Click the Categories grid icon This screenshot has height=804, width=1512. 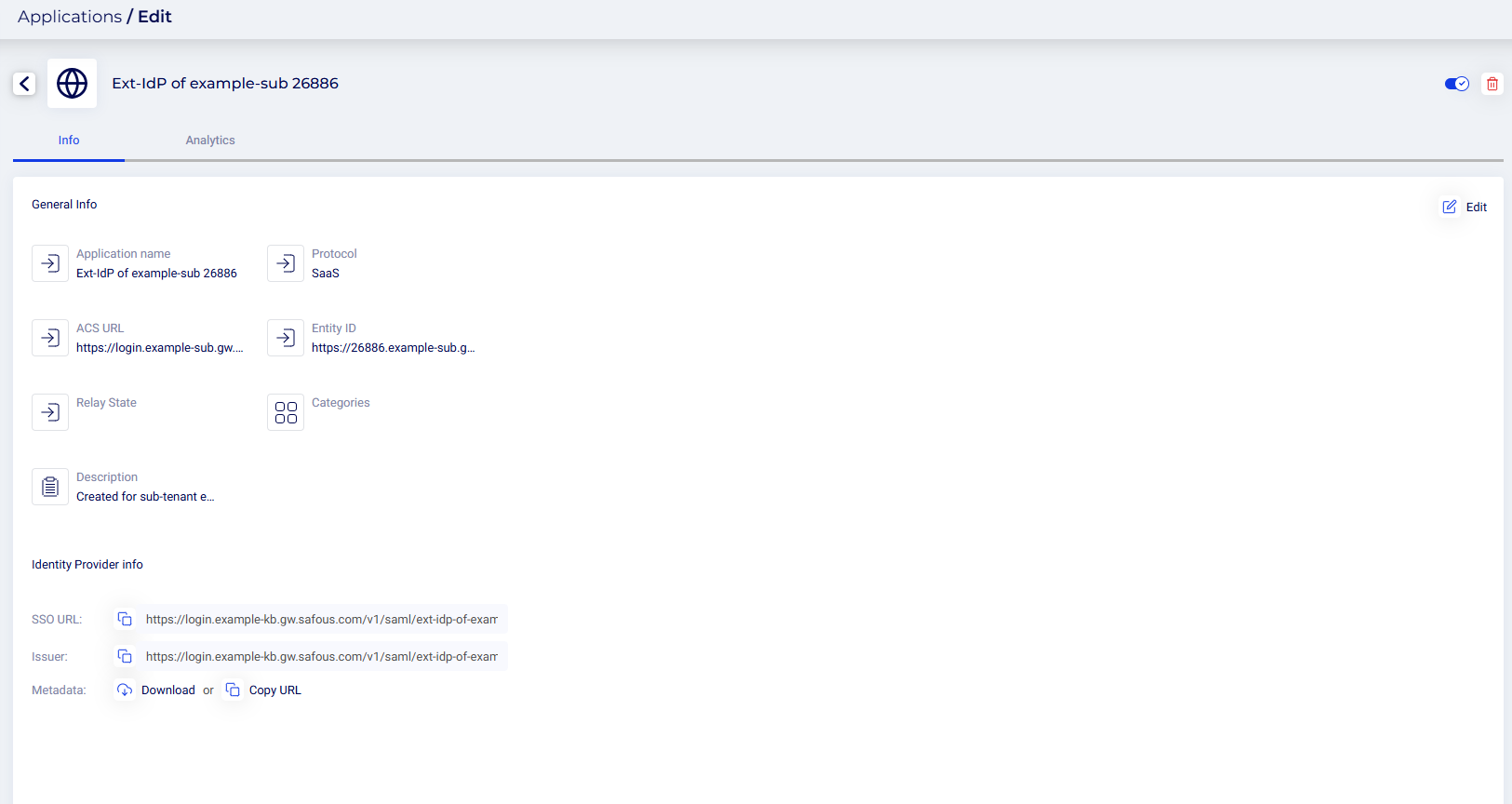[286, 412]
